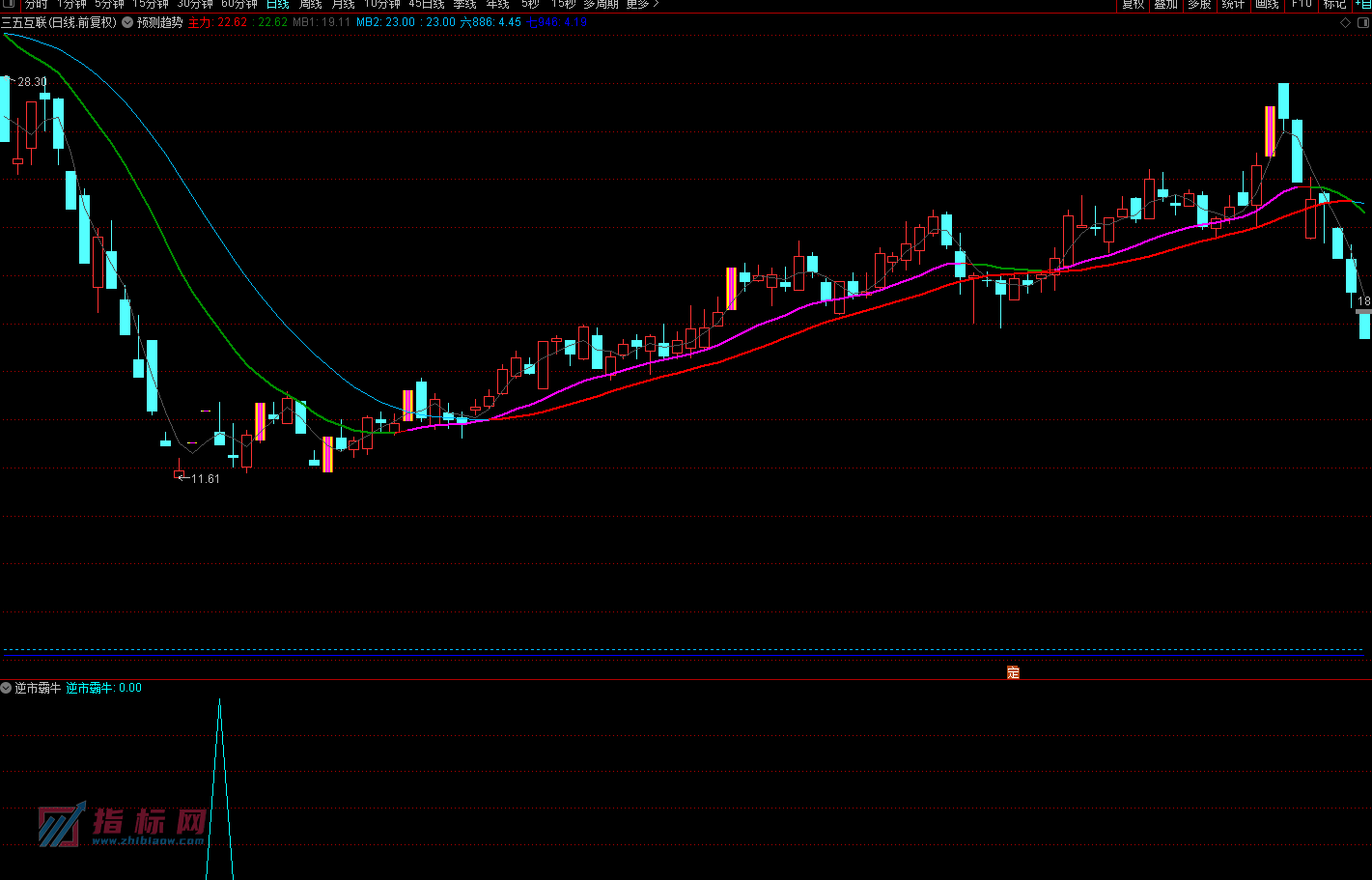Click the 三五互联(日线.前复权) stock title
The width and height of the screenshot is (1372, 880).
point(59,22)
